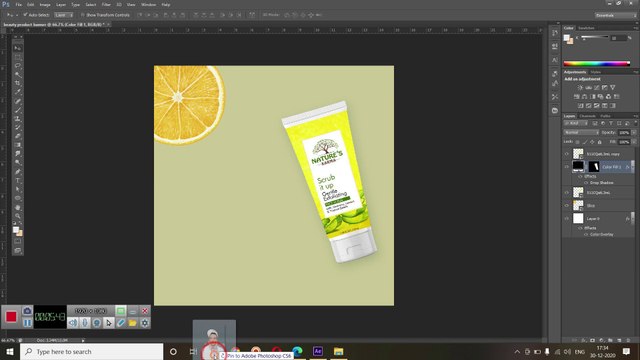
Task: Open the recorder settings gear
Action: pyautogui.click(x=144, y=323)
